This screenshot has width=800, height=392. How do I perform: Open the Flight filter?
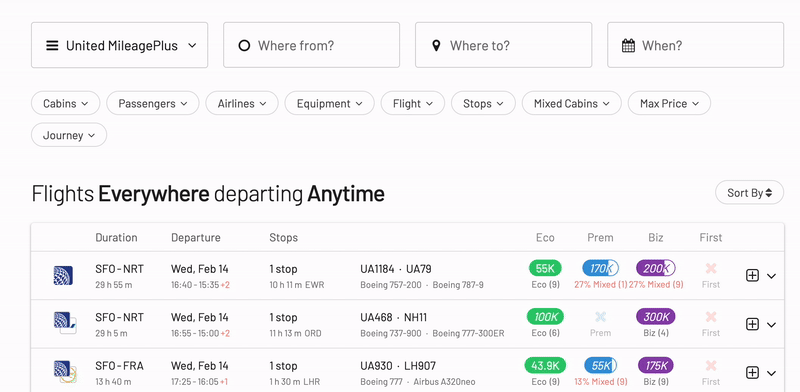(413, 103)
